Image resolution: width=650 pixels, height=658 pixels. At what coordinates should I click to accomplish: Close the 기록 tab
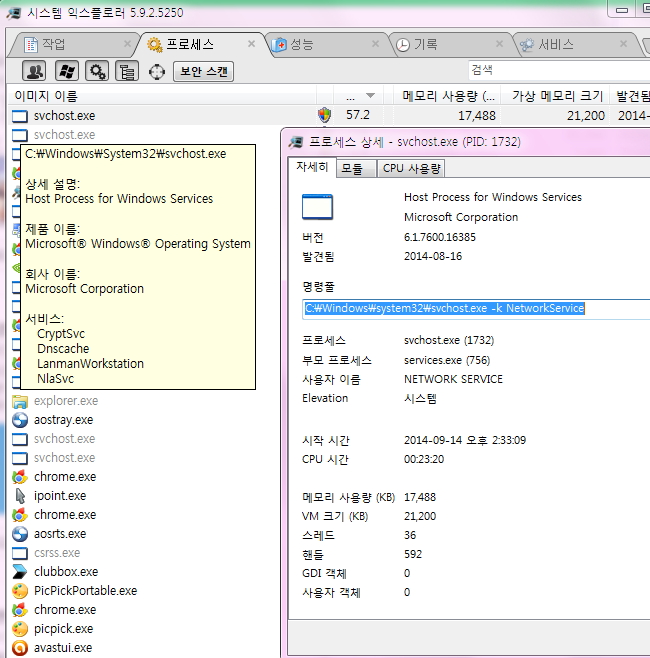(499, 44)
